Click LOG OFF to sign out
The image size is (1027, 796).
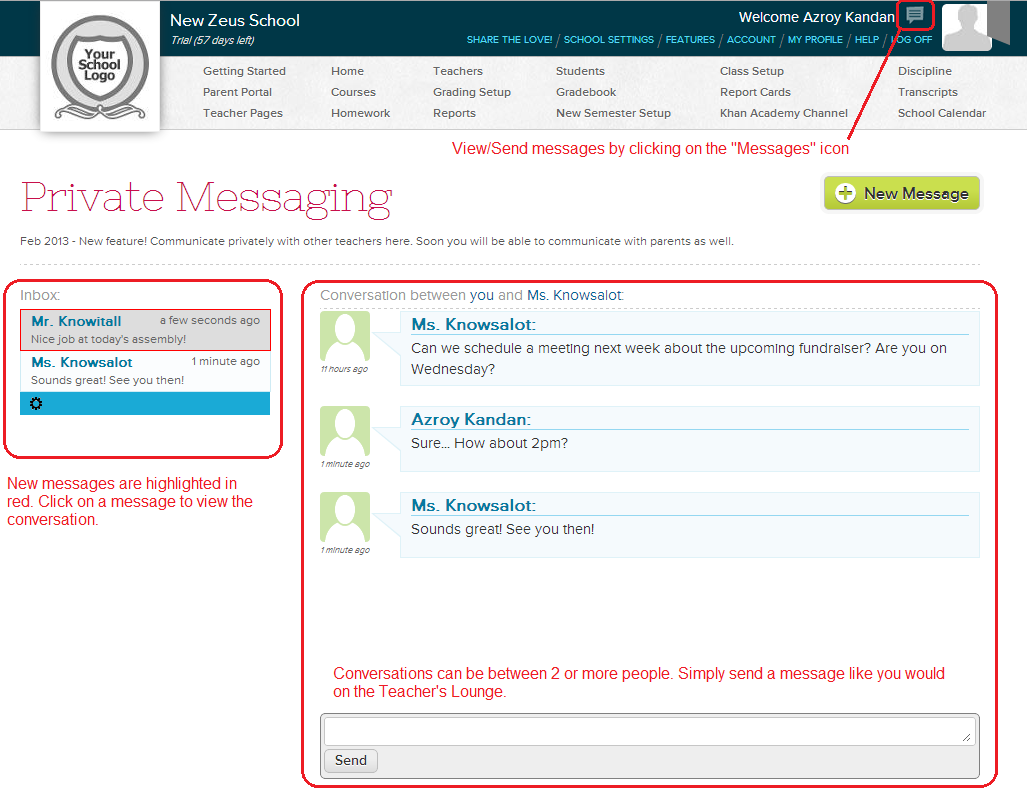(x=913, y=39)
